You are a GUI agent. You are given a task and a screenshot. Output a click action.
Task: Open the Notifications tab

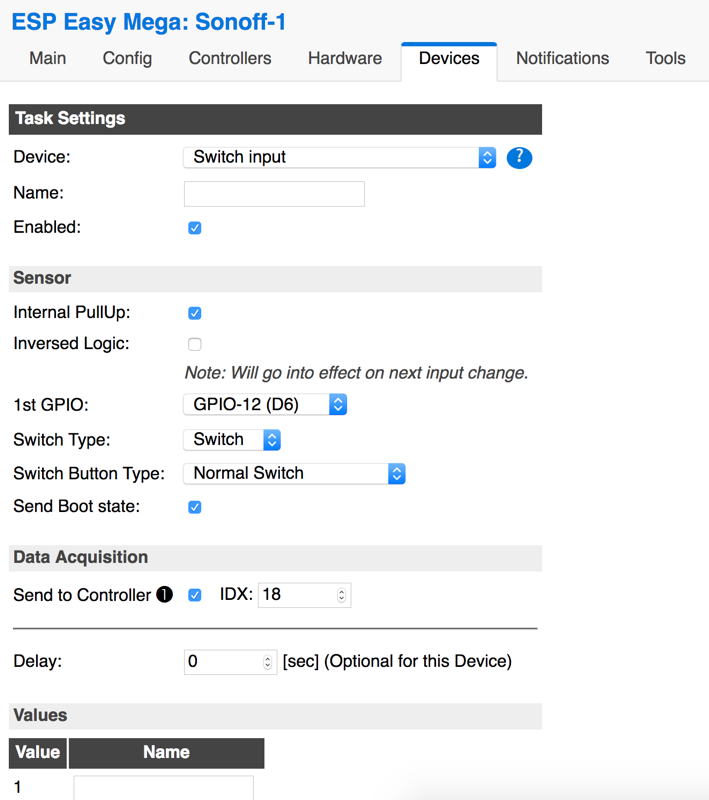[x=563, y=58]
